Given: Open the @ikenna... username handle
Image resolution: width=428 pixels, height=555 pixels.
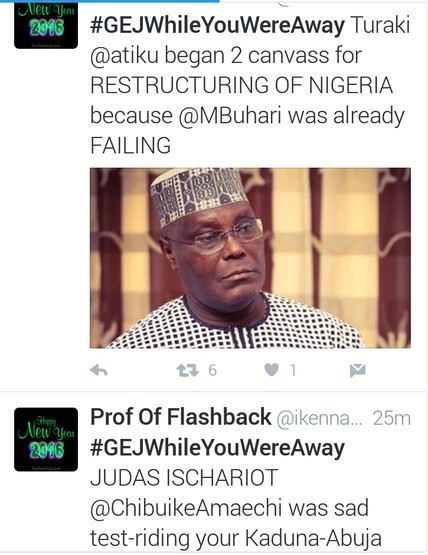Looking at the screenshot, I should pos(319,418).
